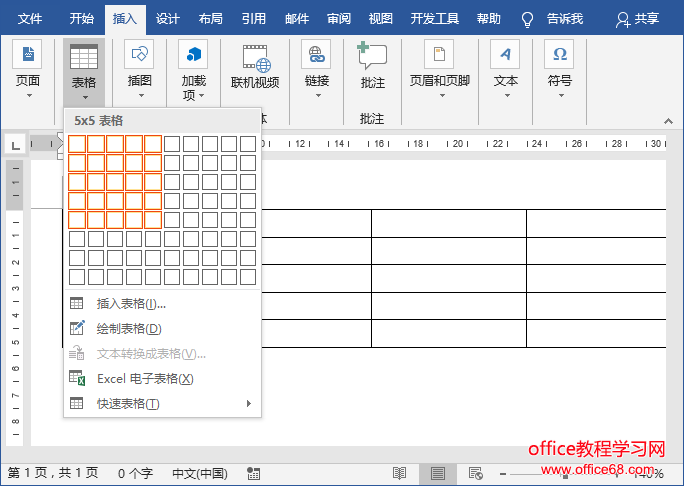
Task: Click the top-left cell of table grid
Action: click(x=77, y=144)
